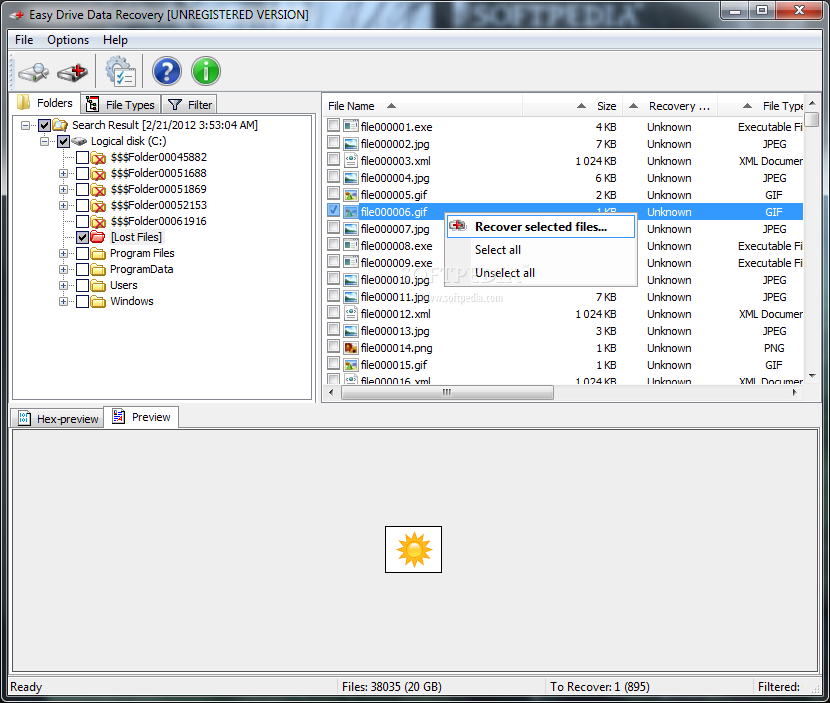This screenshot has width=830, height=703.
Task: Switch to the File Types tab
Action: [x=120, y=104]
